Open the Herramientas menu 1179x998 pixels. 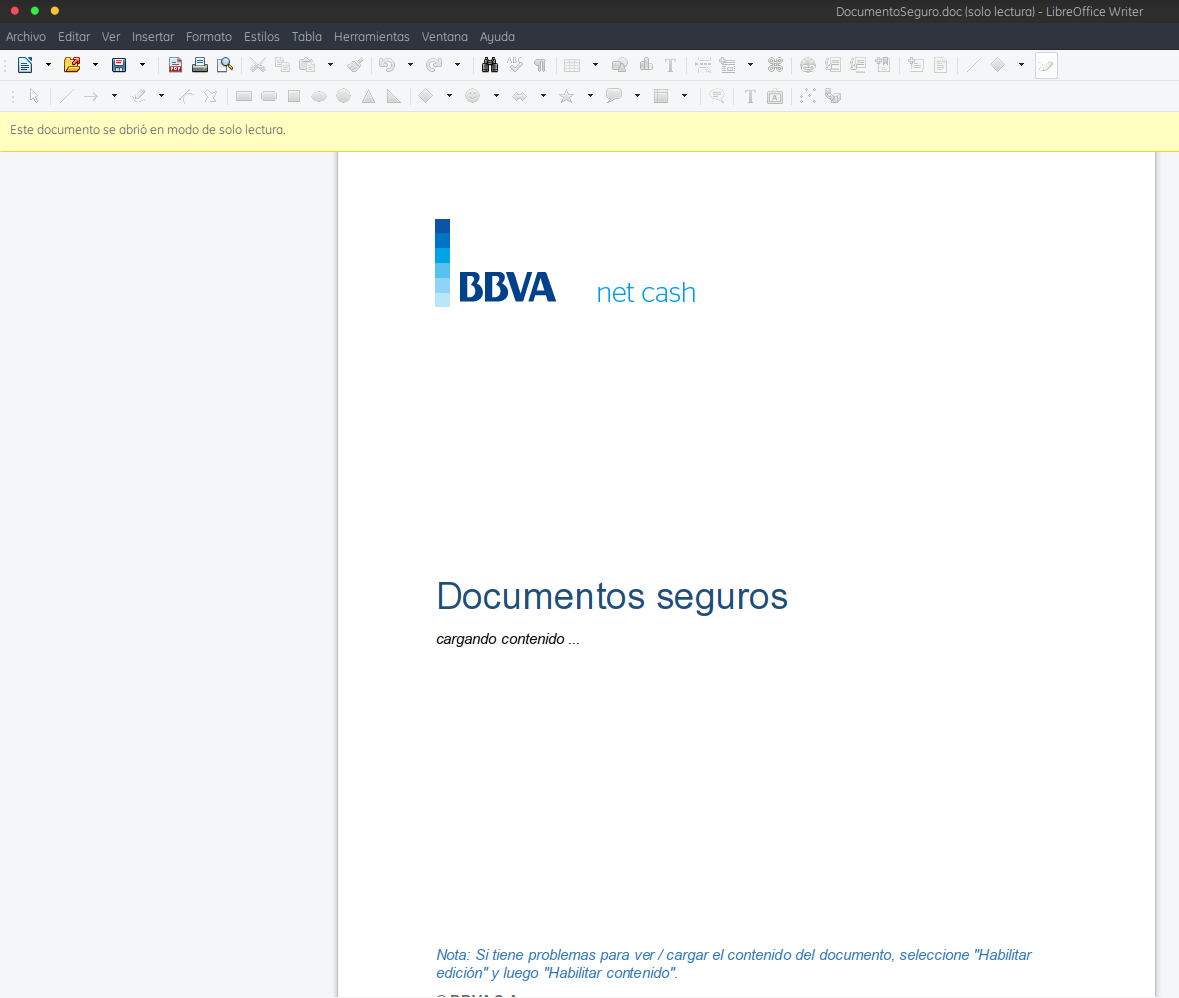371,37
